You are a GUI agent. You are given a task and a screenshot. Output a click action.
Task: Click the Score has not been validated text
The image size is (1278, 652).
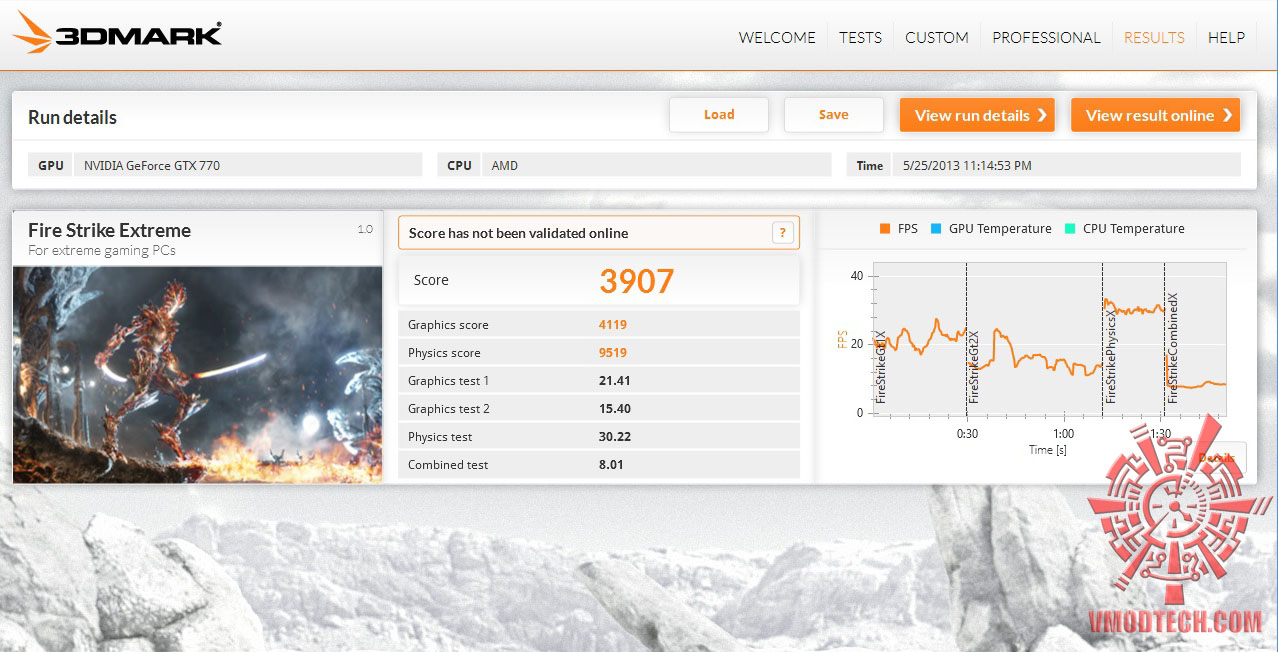coord(518,233)
